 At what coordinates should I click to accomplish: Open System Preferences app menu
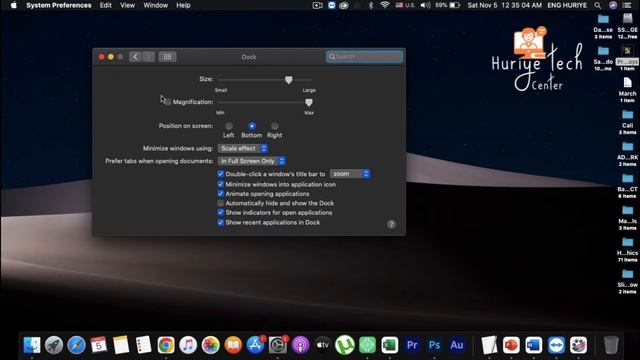59,5
